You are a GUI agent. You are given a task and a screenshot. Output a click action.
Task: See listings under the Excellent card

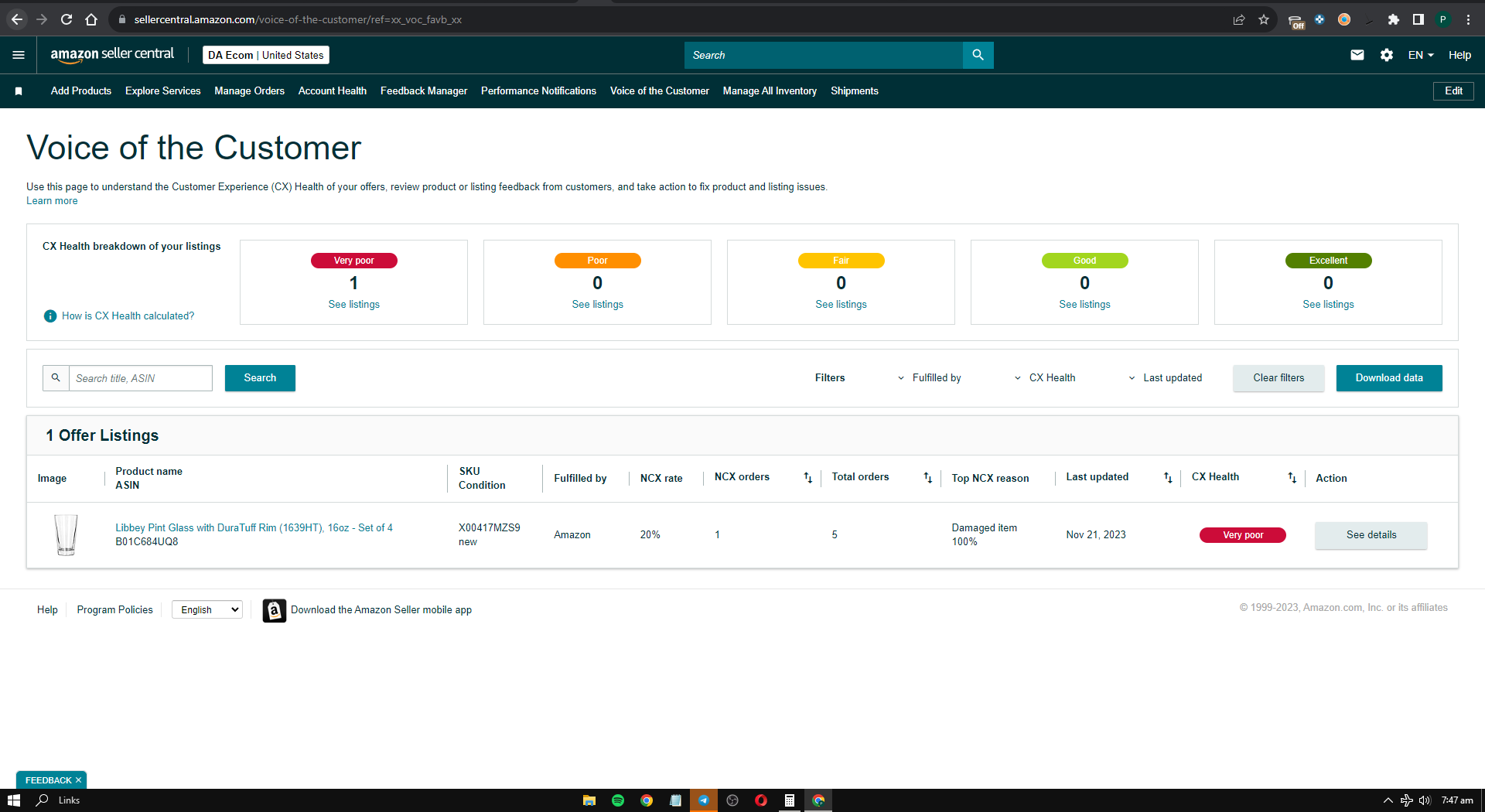click(x=1329, y=305)
